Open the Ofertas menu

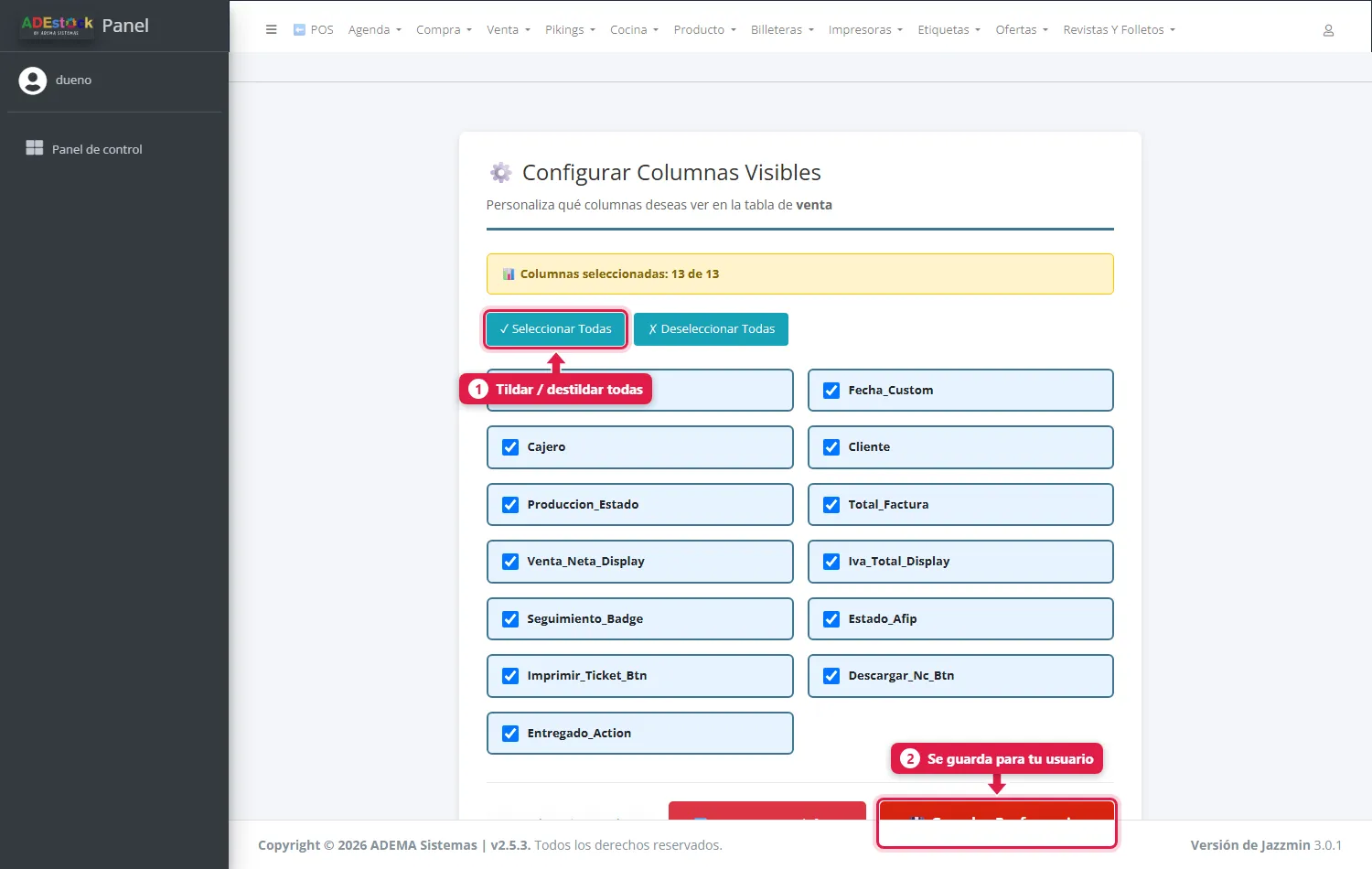coord(1022,30)
